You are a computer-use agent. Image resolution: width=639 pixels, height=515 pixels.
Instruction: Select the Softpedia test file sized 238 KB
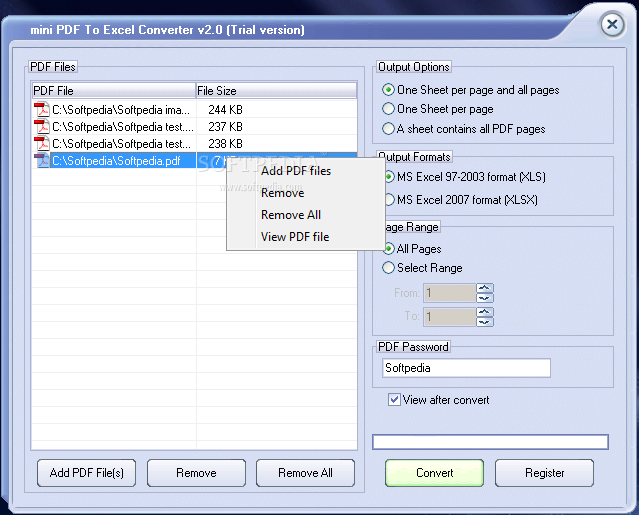pos(194,143)
